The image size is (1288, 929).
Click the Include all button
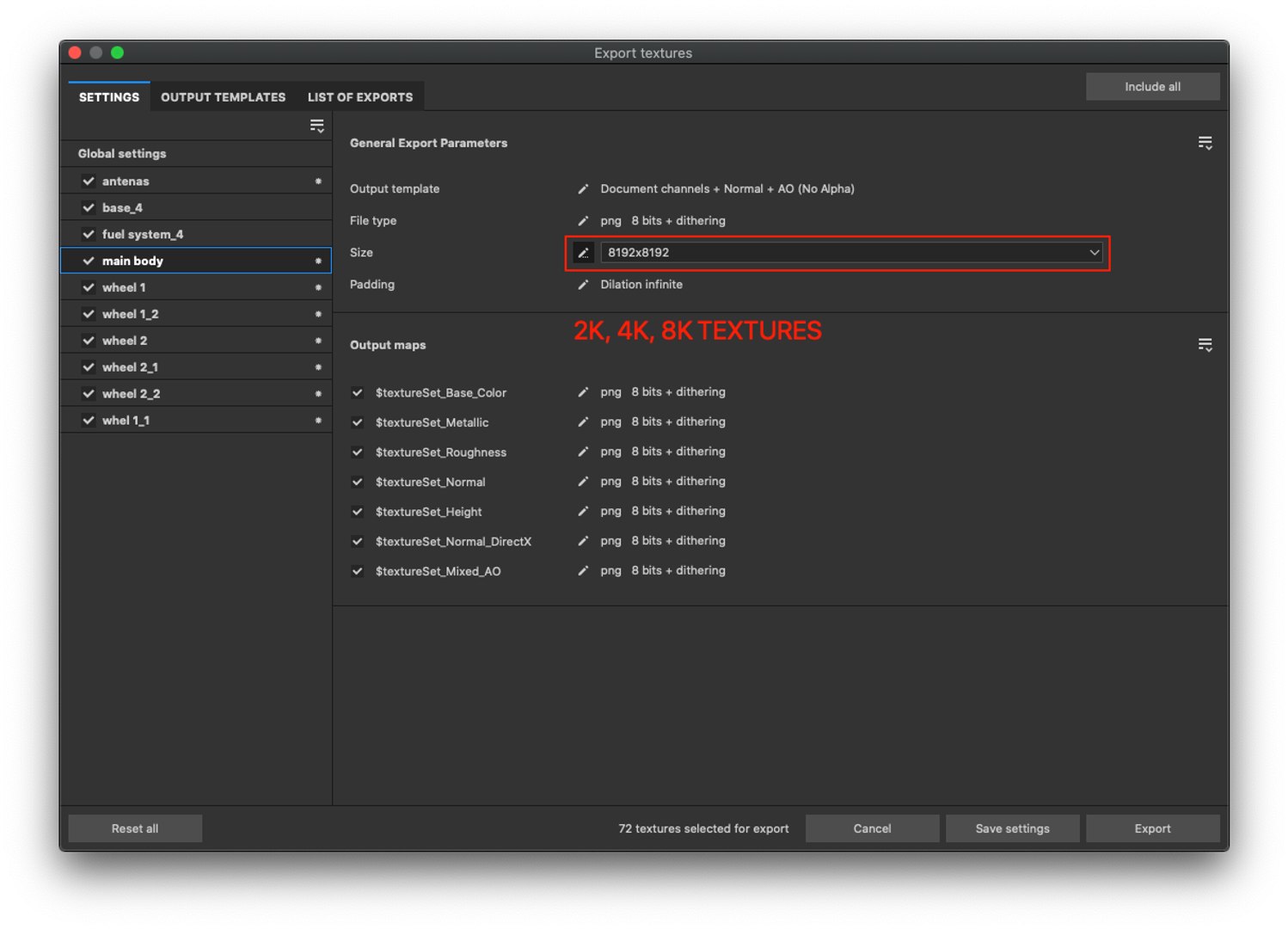coord(1153,87)
